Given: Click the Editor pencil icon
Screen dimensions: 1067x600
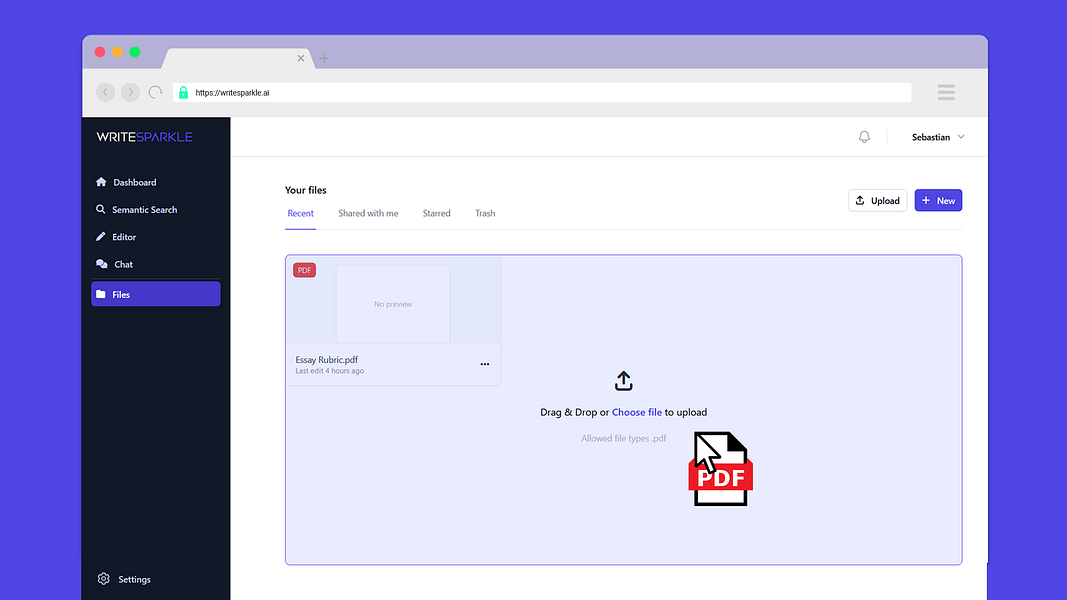Looking at the screenshot, I should (101, 236).
